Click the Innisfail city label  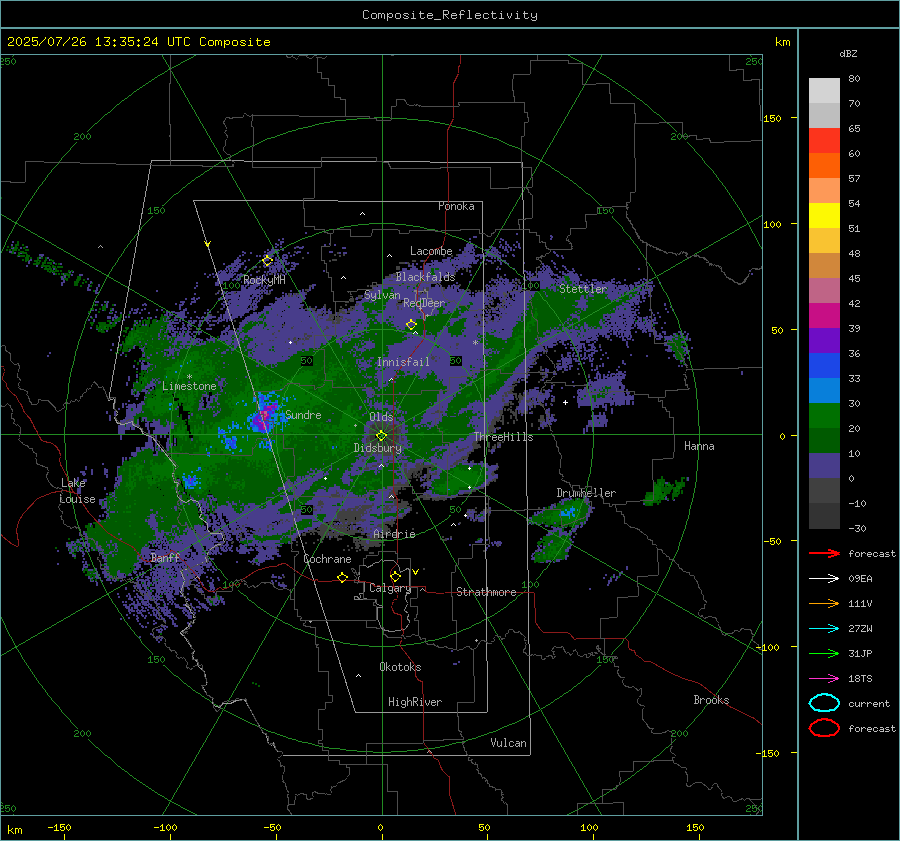(403, 362)
